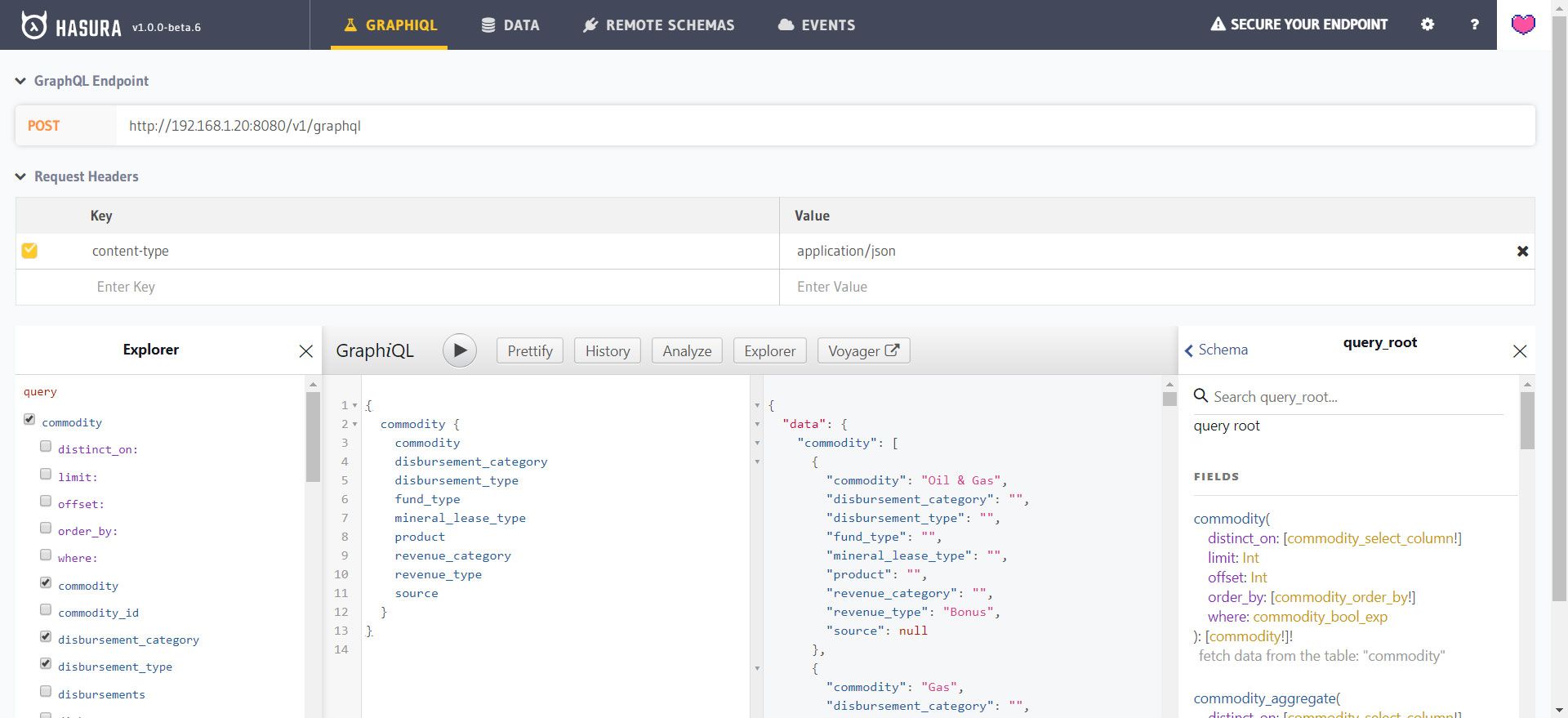Close the query_root docs panel
The width and height of the screenshot is (1568, 718).
1519,351
